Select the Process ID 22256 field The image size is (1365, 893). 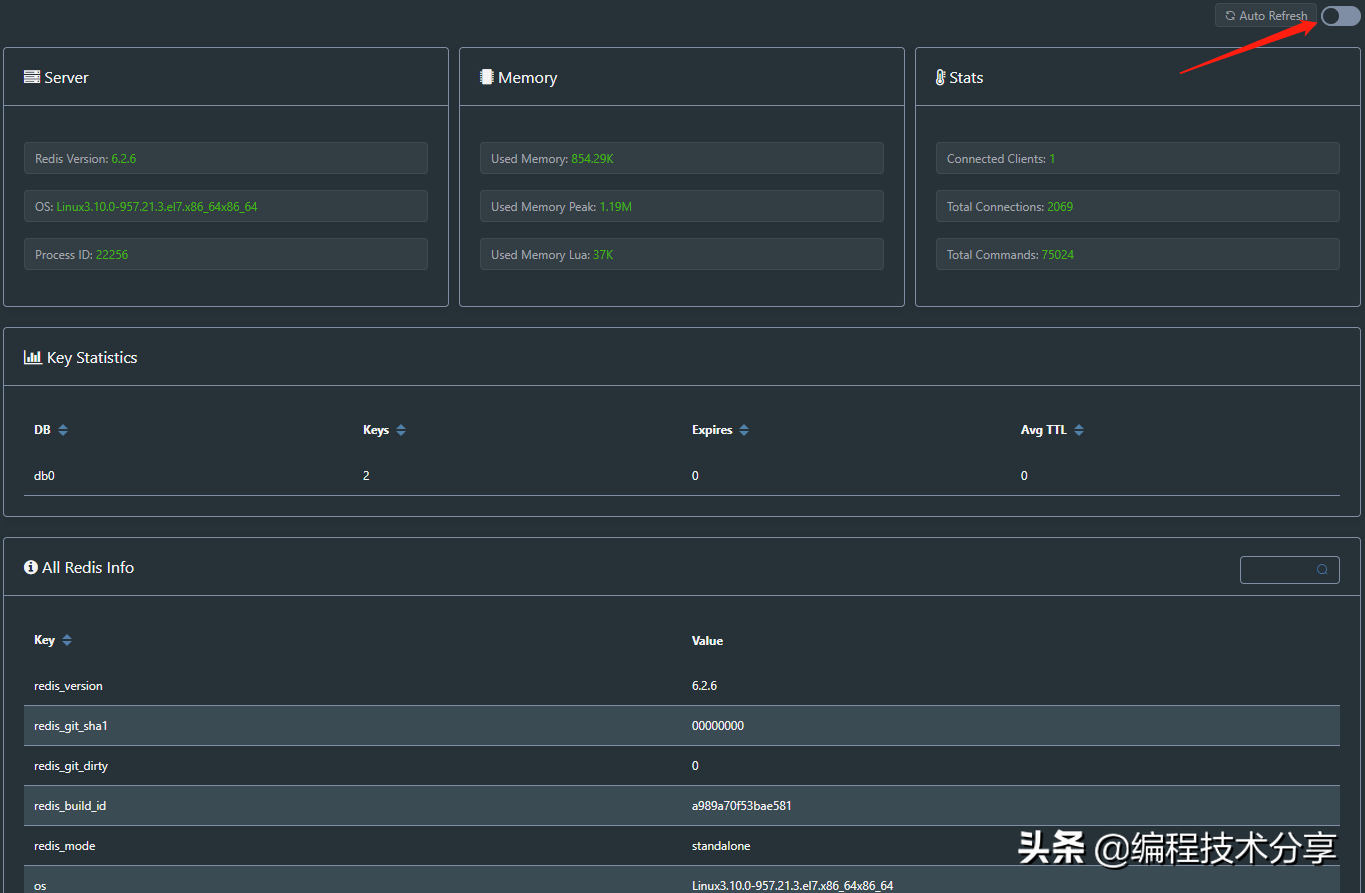(x=226, y=254)
